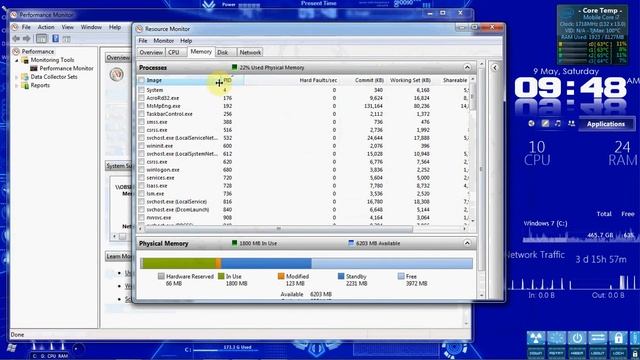
Task: Click globe icon under desktop clock
Action: click(531, 123)
